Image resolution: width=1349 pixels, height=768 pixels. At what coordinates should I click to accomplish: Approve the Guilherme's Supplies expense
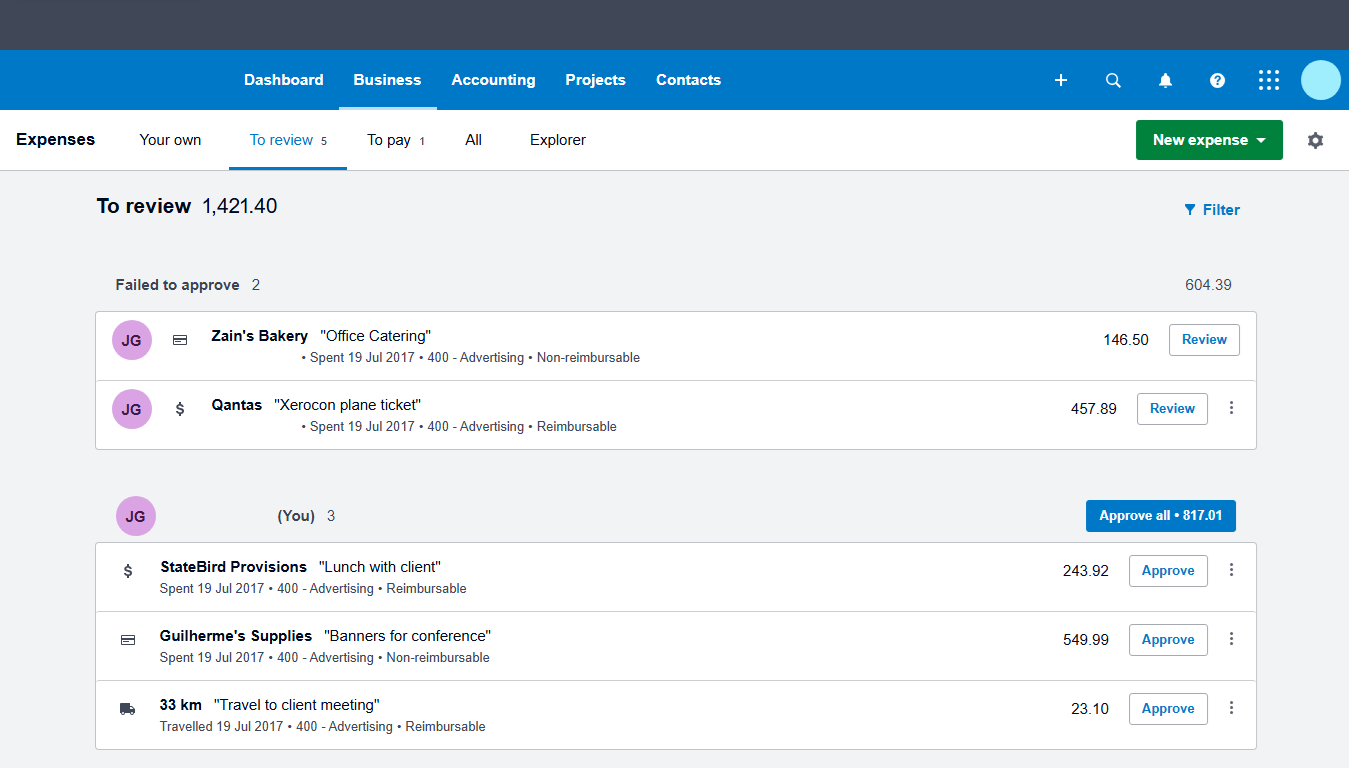pyautogui.click(x=1168, y=640)
